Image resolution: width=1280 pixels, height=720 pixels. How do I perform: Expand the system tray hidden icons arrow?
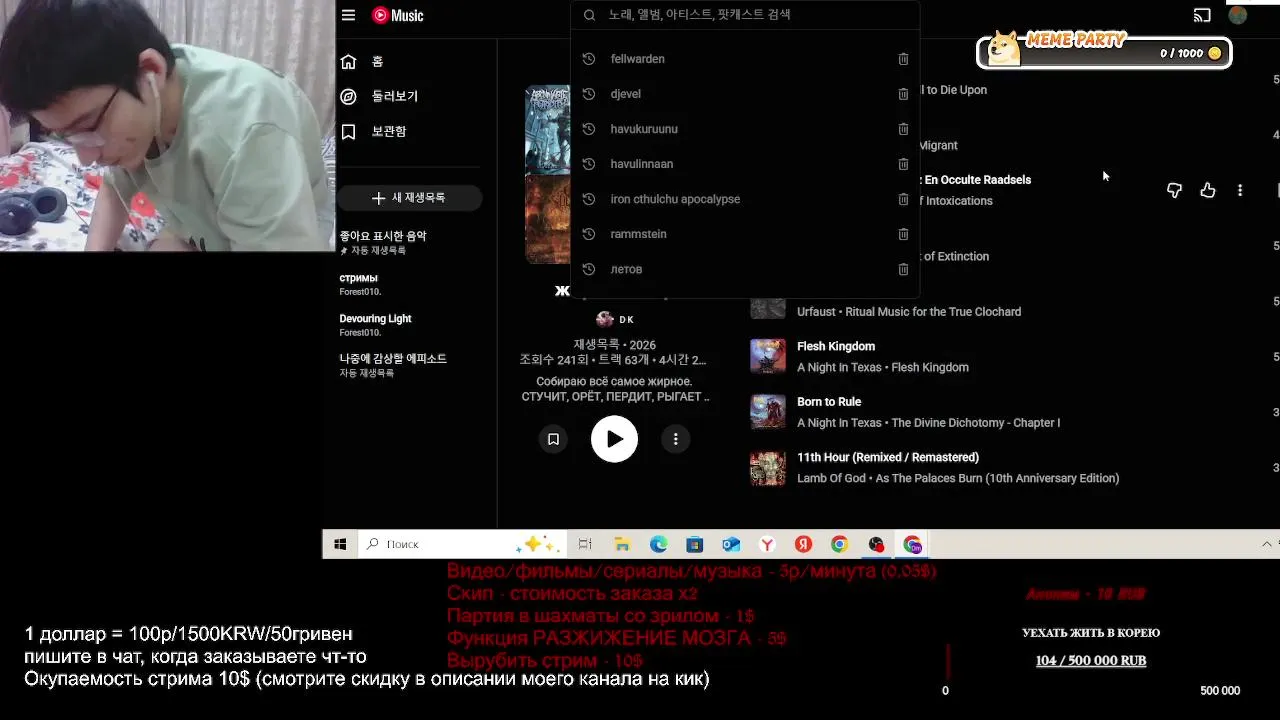[1267, 544]
